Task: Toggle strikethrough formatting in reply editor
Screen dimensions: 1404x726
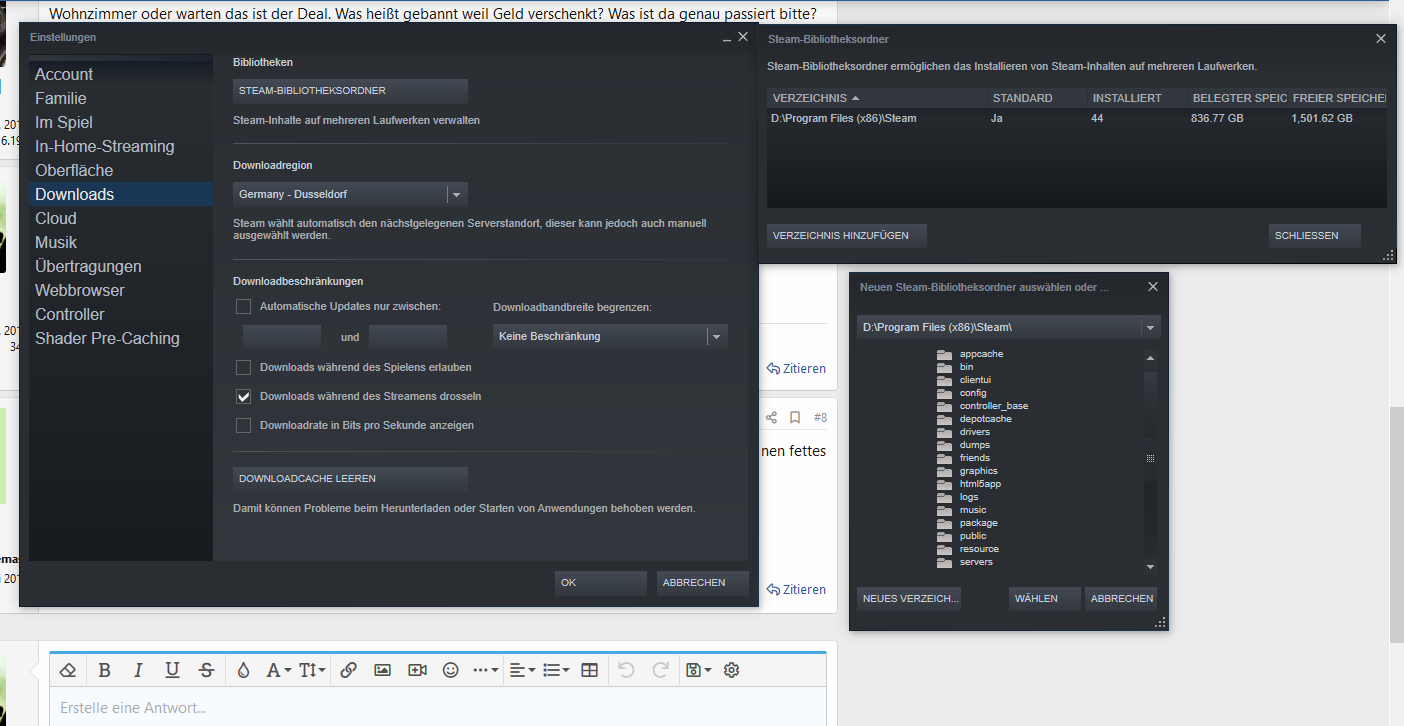Action: 206,670
